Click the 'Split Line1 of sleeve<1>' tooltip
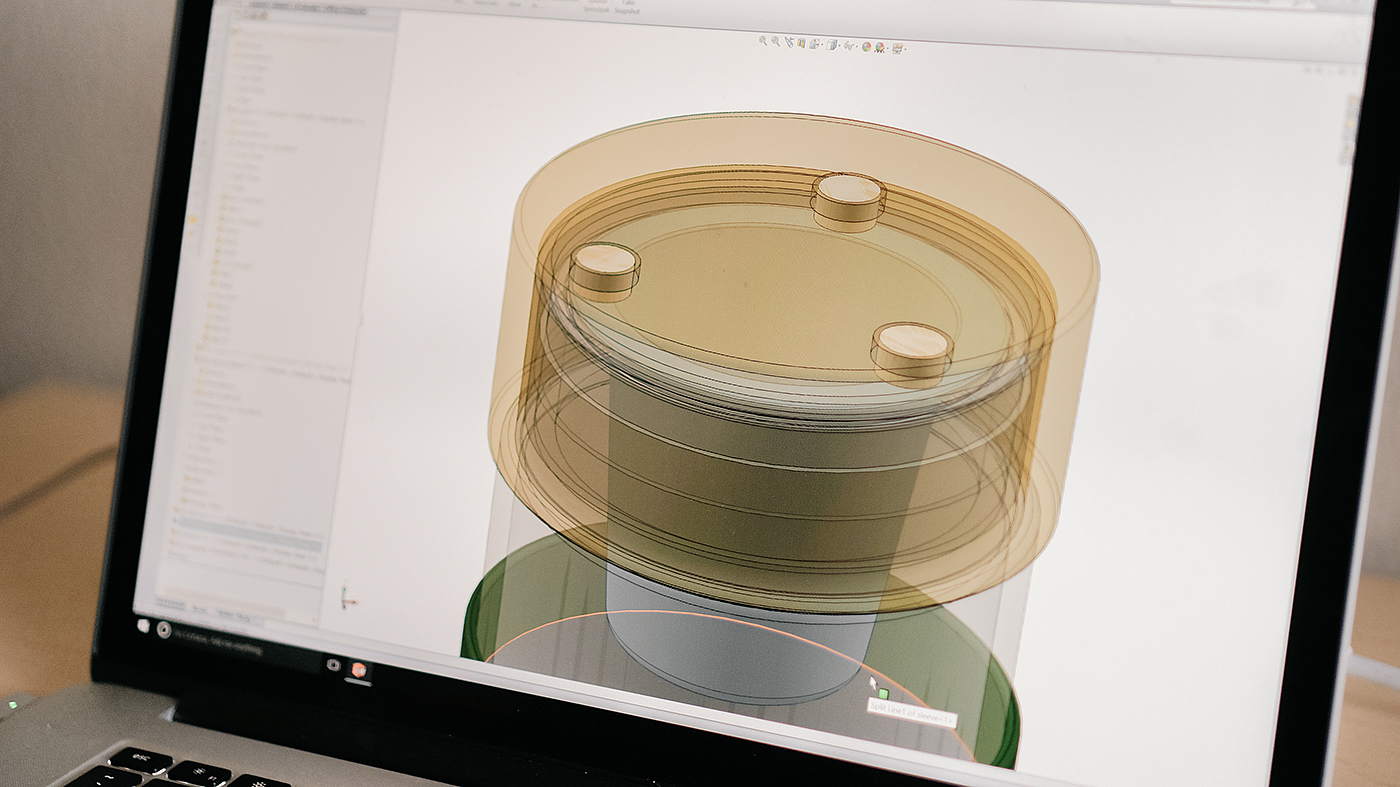Screen dimensions: 1400x787 [x=912, y=712]
